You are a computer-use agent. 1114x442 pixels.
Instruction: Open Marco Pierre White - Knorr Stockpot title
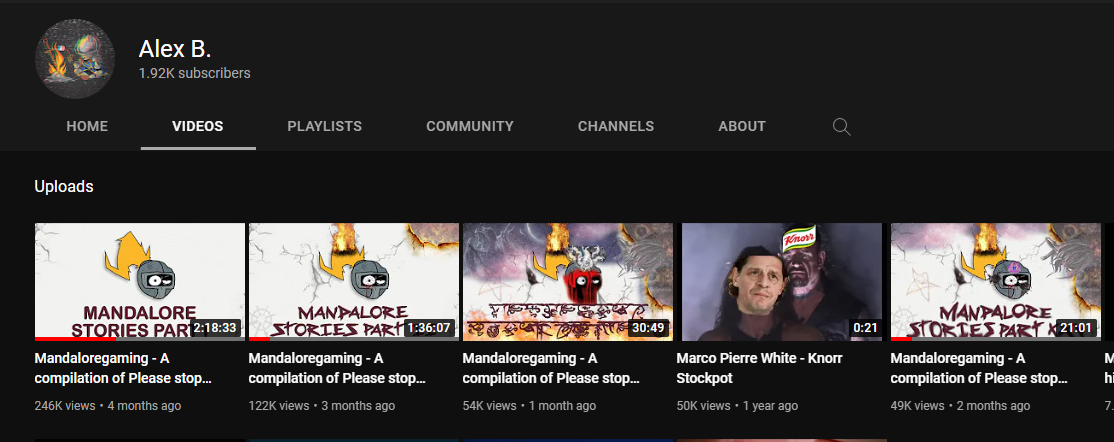click(x=759, y=368)
